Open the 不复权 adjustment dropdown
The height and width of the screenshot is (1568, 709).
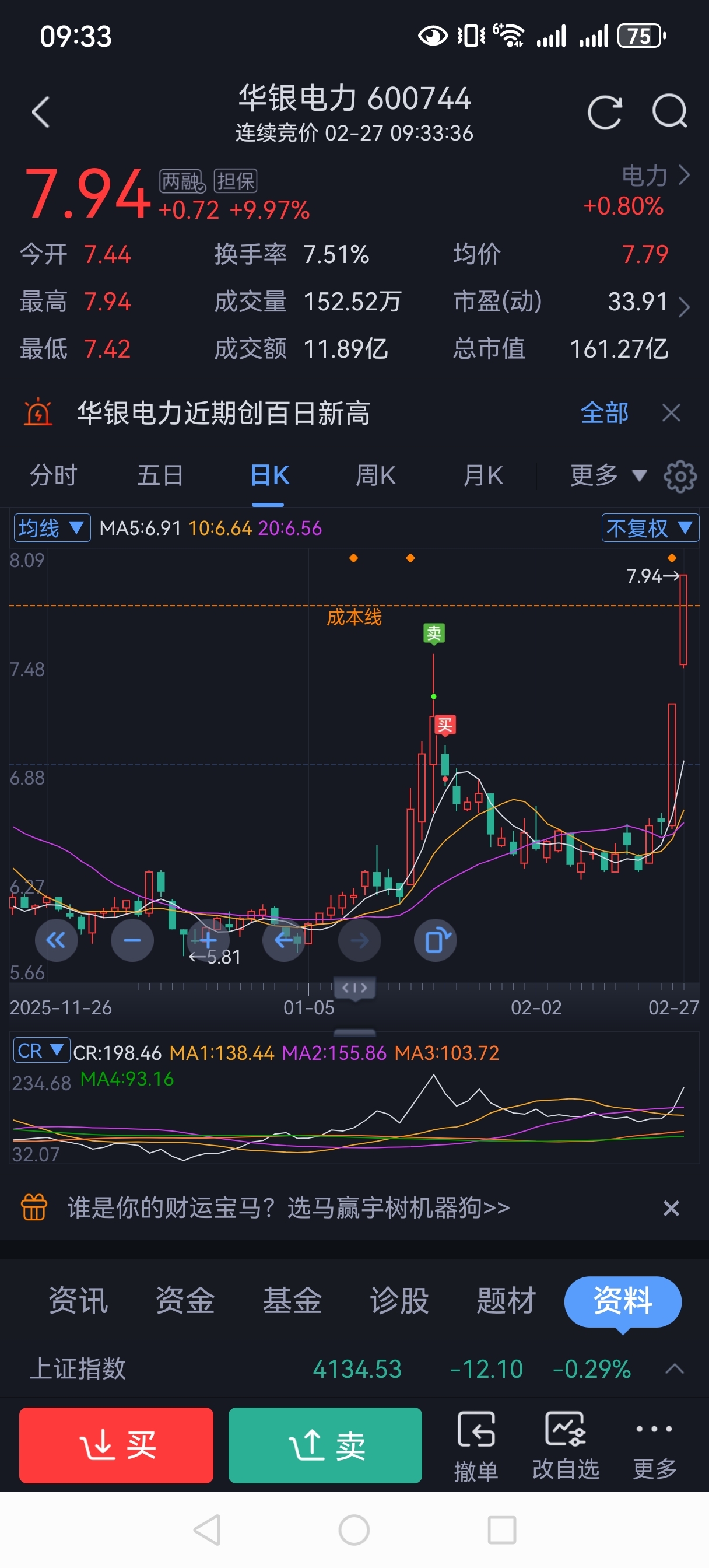click(x=650, y=527)
